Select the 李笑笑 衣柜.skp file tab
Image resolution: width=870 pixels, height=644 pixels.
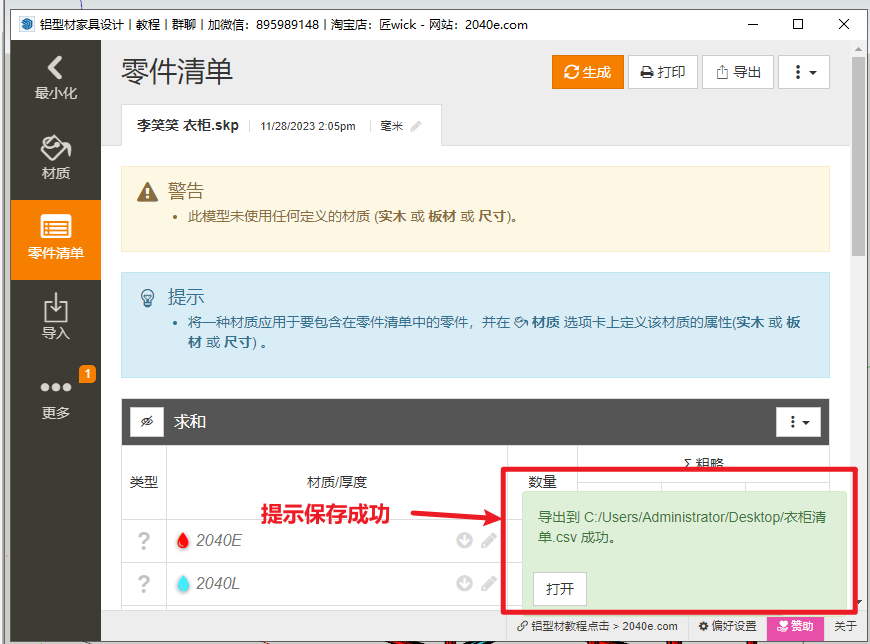pos(188,126)
